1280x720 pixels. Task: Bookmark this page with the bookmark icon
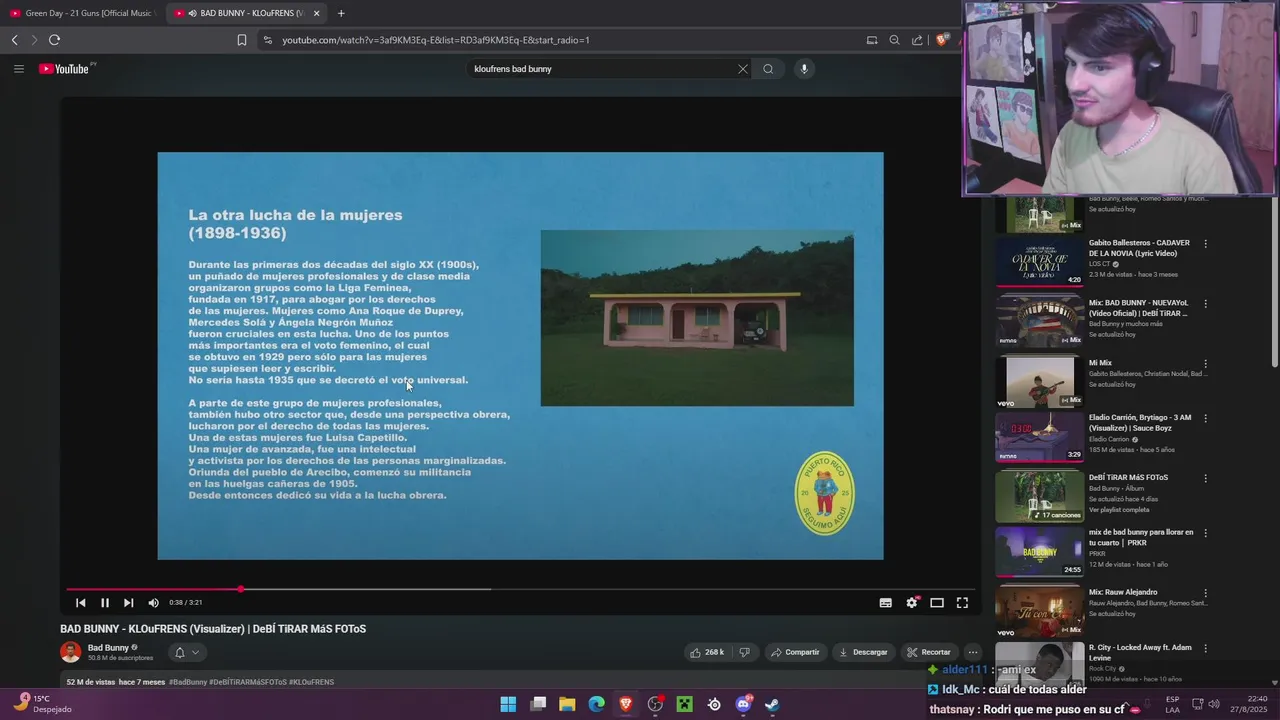pyautogui.click(x=242, y=40)
